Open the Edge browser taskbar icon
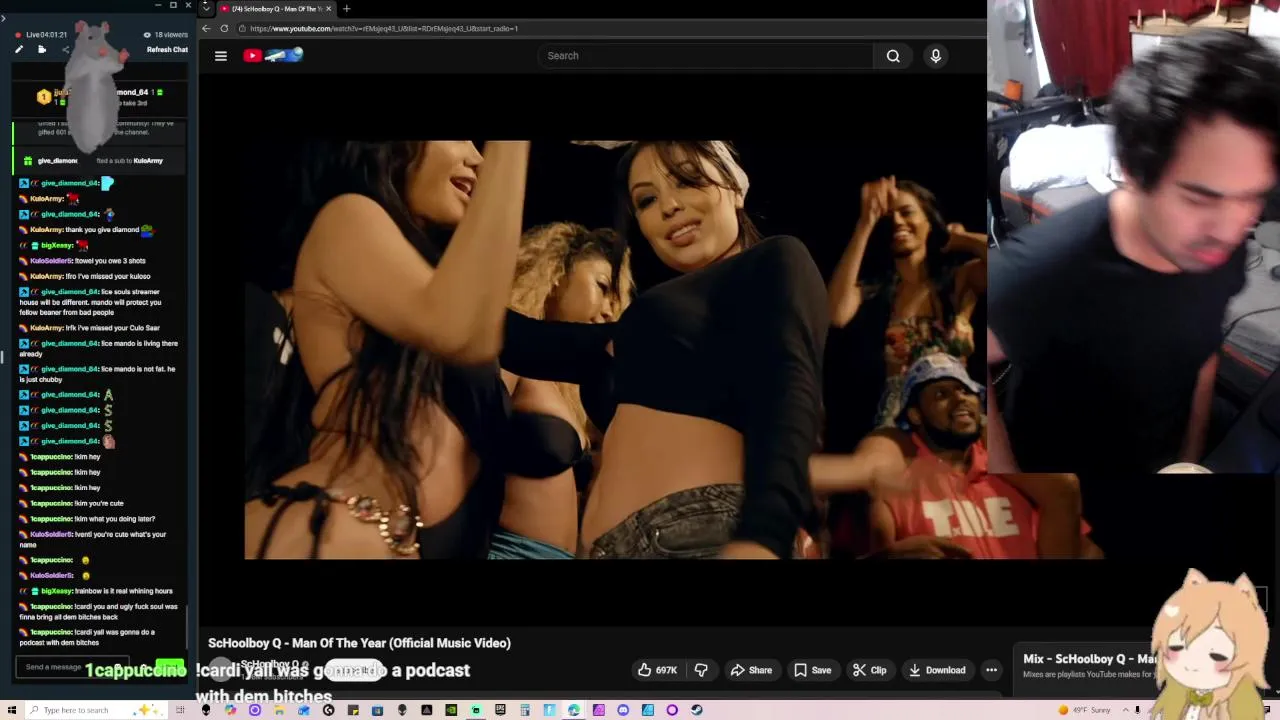The width and height of the screenshot is (1280, 720). point(573,710)
